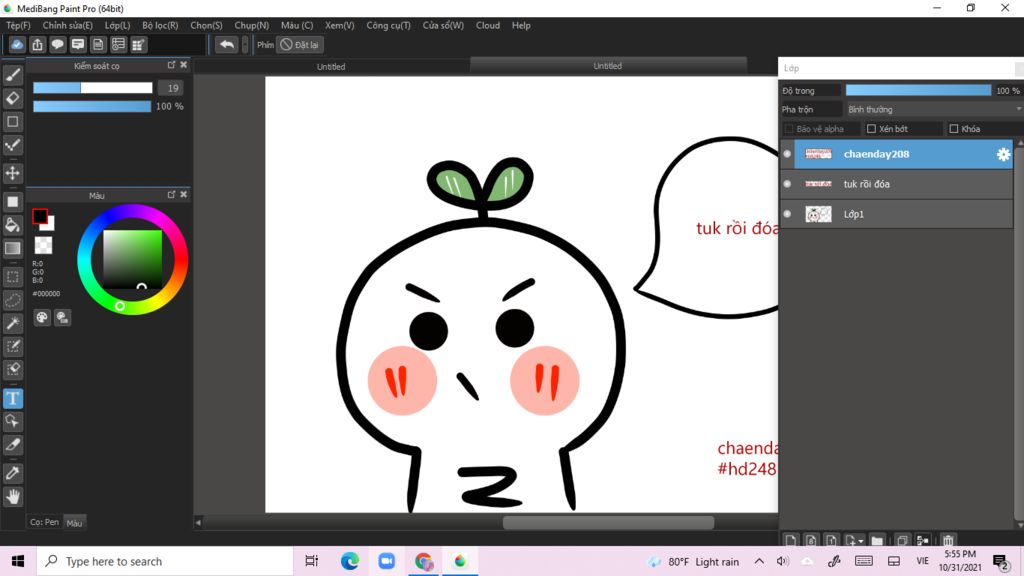The image size is (1024, 576).
Task: Float the Kiểm soát cọ panel
Action: (x=171, y=65)
